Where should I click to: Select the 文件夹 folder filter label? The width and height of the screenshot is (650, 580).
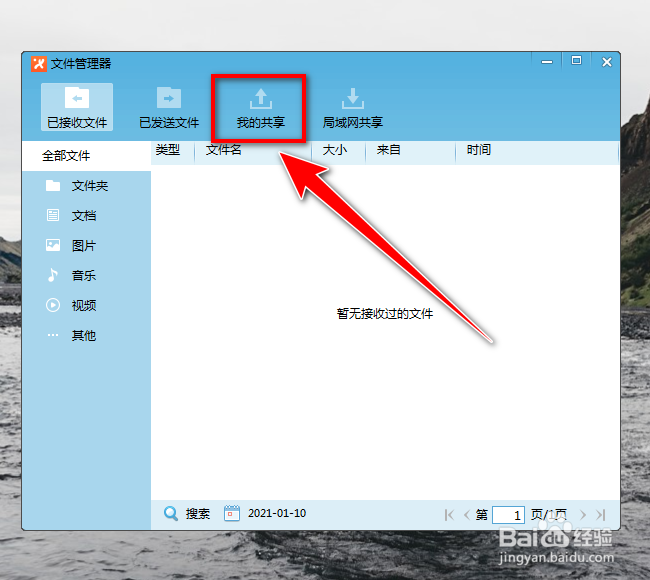[x=90, y=186]
